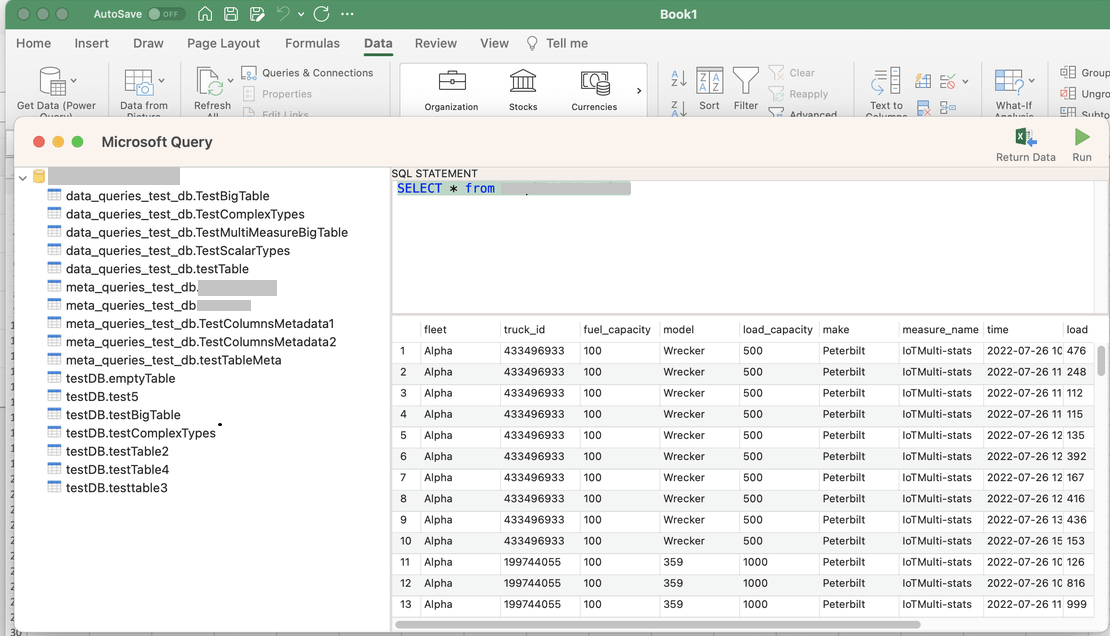The width and height of the screenshot is (1111, 638).
Task: Click the Save floppy disk icon
Action: coord(231,13)
